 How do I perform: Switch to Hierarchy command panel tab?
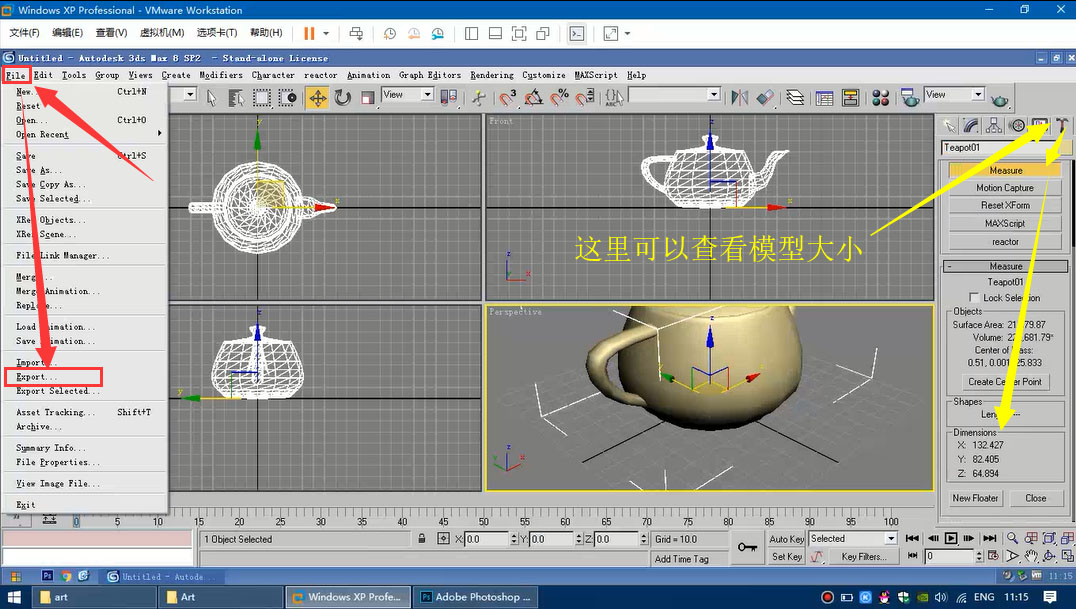pos(994,126)
